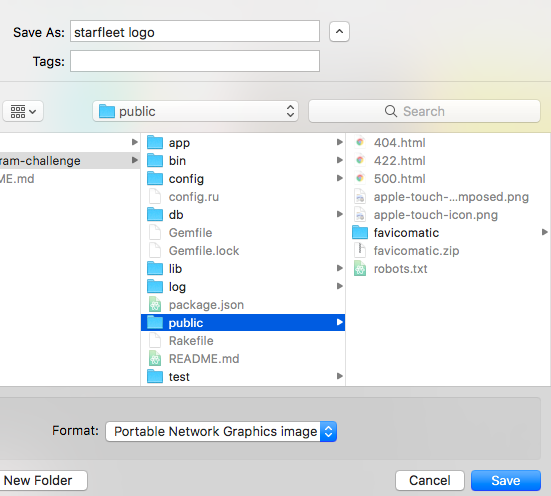This screenshot has height=496, width=551.
Task: Click the highlighted public folder icon
Action: click(x=155, y=322)
